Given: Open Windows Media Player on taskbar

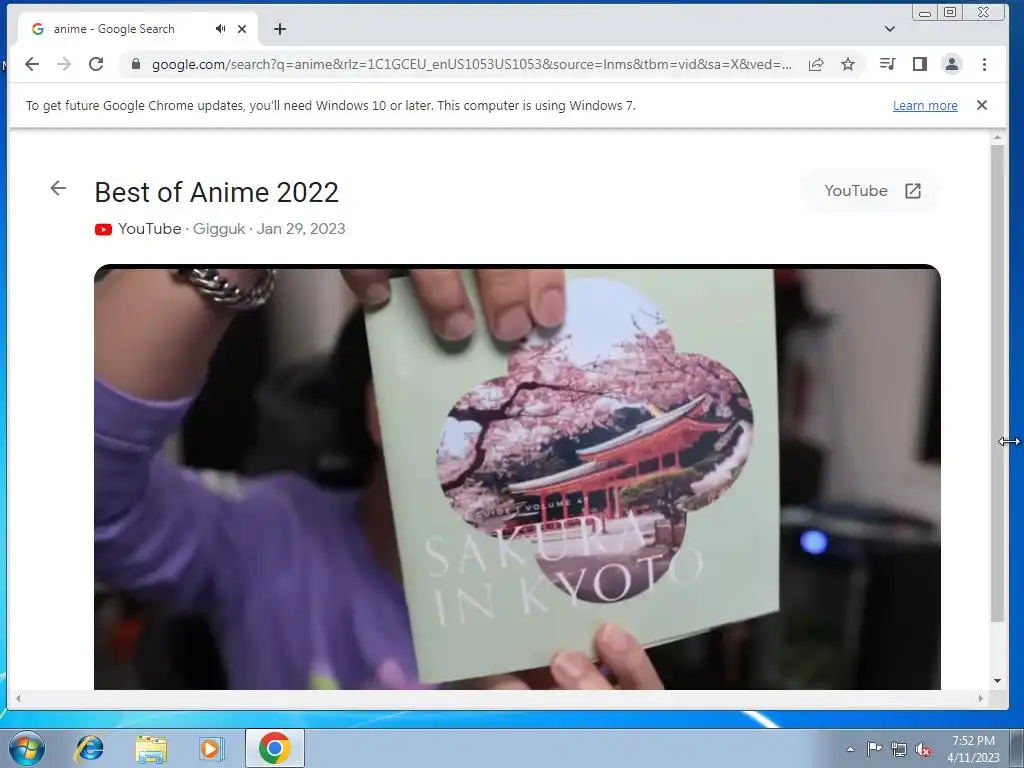Looking at the screenshot, I should click(x=211, y=748).
